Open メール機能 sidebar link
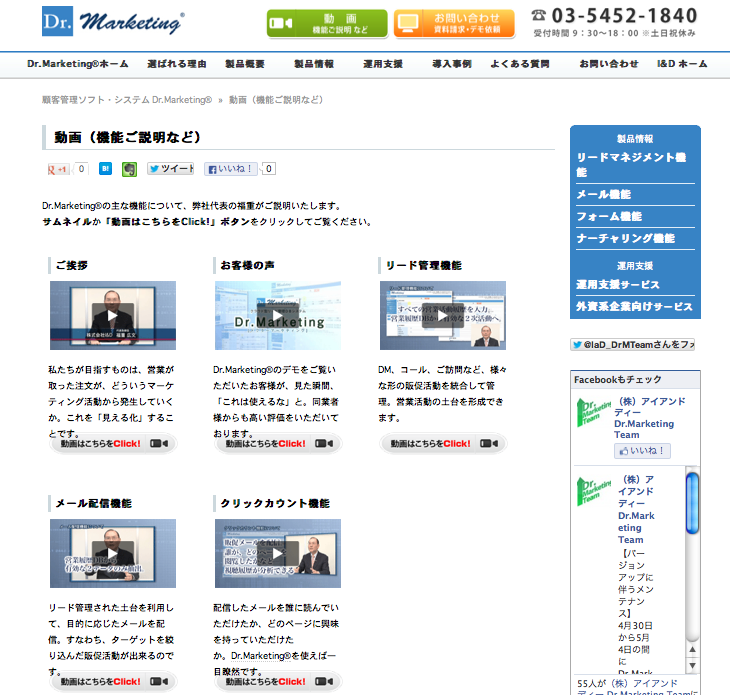The width and height of the screenshot is (730, 695). click(x=603, y=195)
